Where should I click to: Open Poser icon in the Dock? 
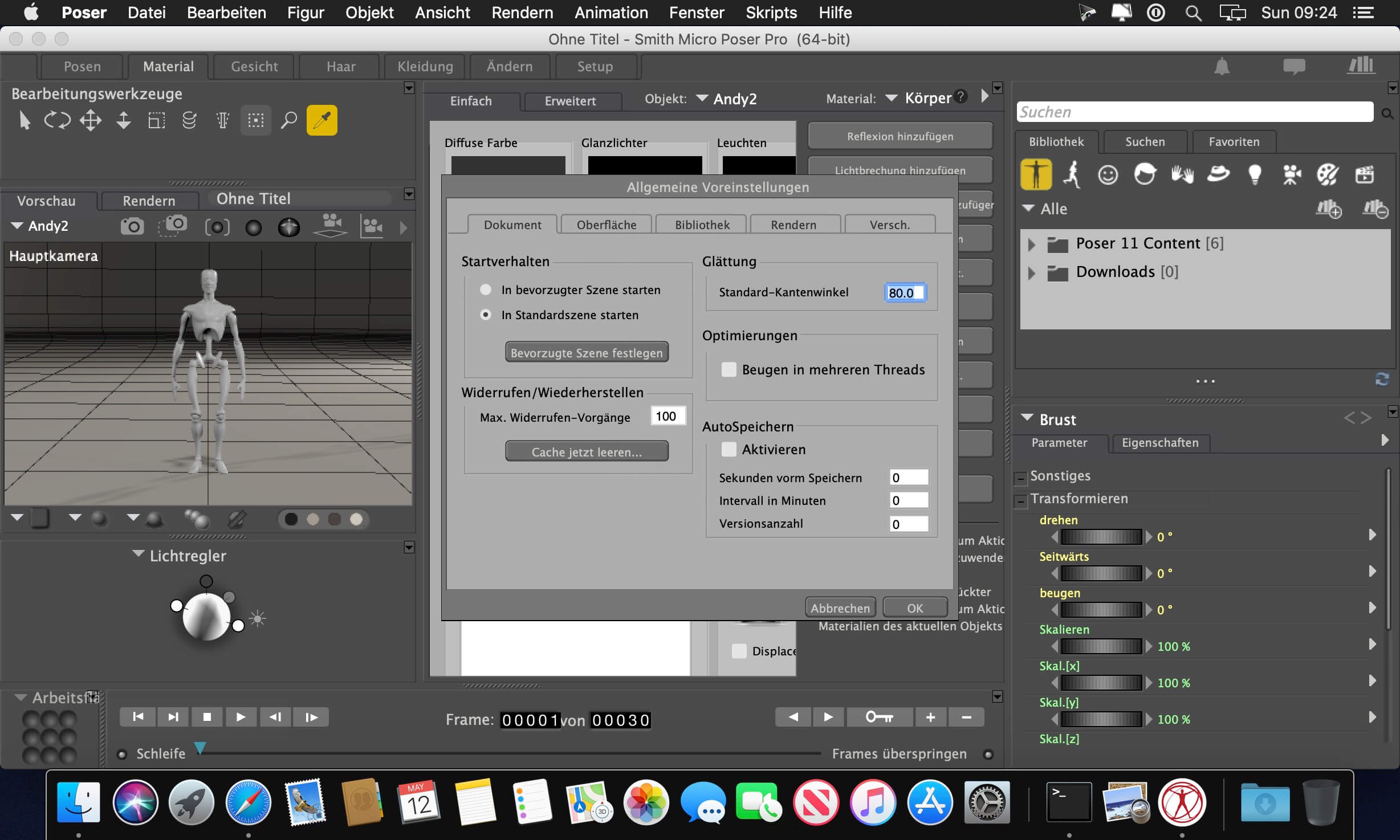[x=1182, y=802]
